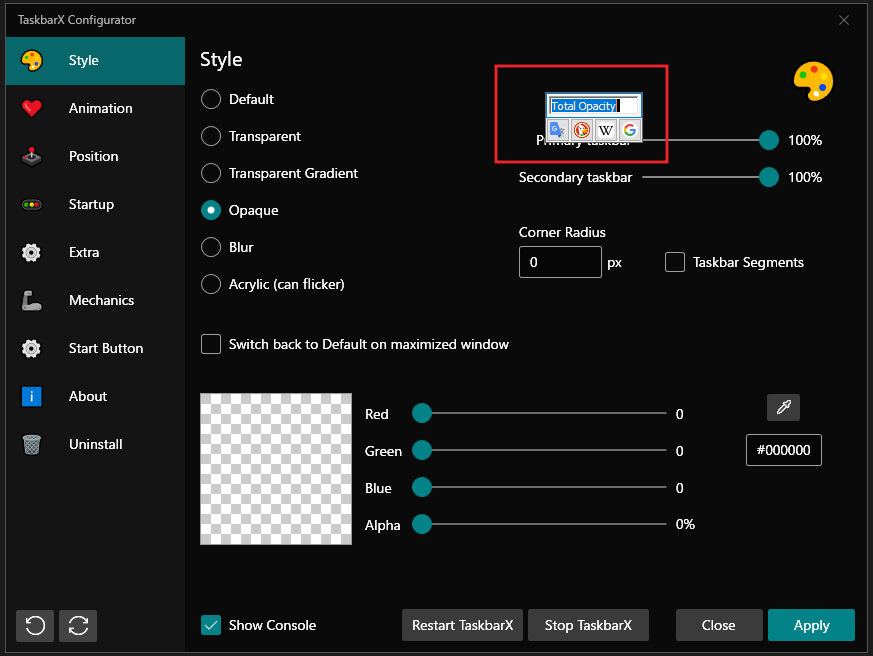This screenshot has height=656, width=873.
Task: Uncheck the Show Console checkbox
Action: tap(211, 625)
